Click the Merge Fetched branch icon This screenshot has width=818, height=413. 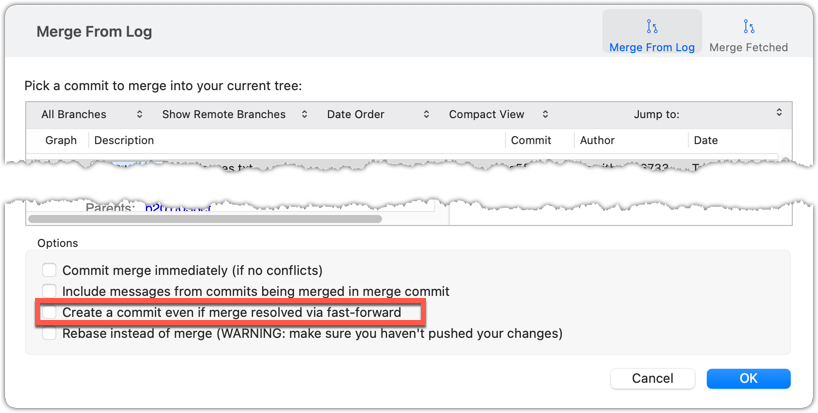click(x=748, y=27)
